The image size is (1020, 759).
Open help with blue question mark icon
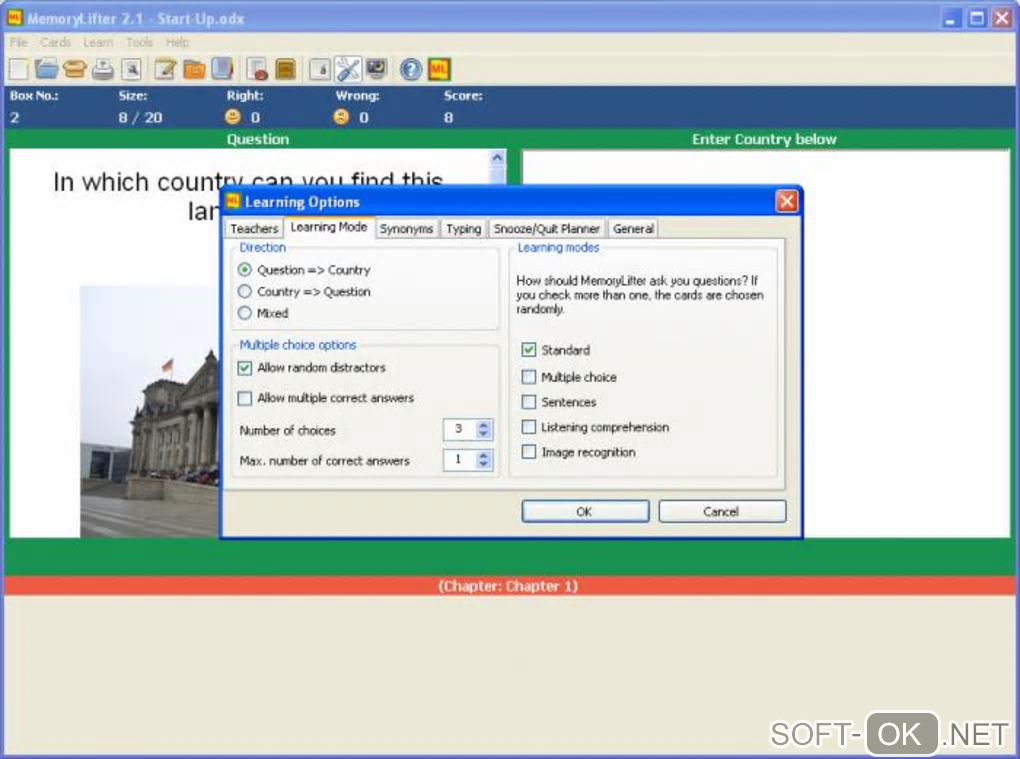(x=410, y=69)
